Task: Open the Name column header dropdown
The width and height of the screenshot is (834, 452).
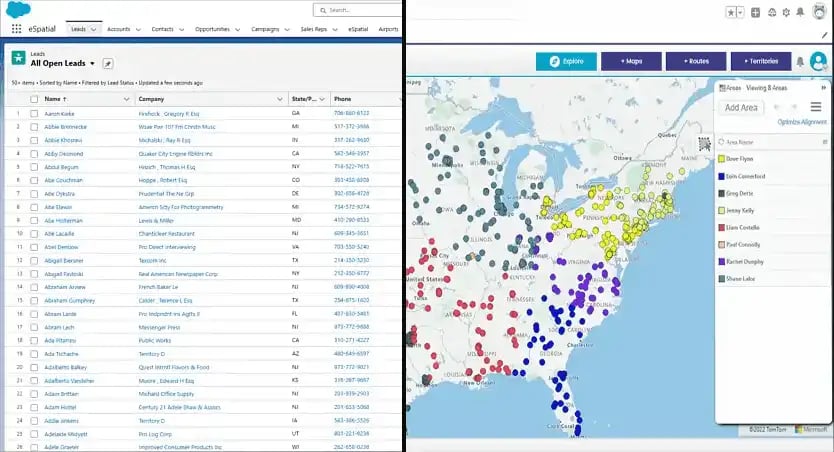Action: pyautogui.click(x=127, y=99)
